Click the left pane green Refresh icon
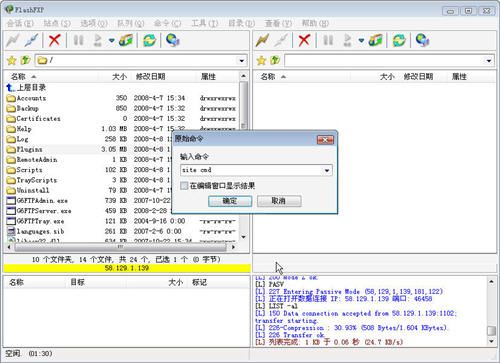 149,40
